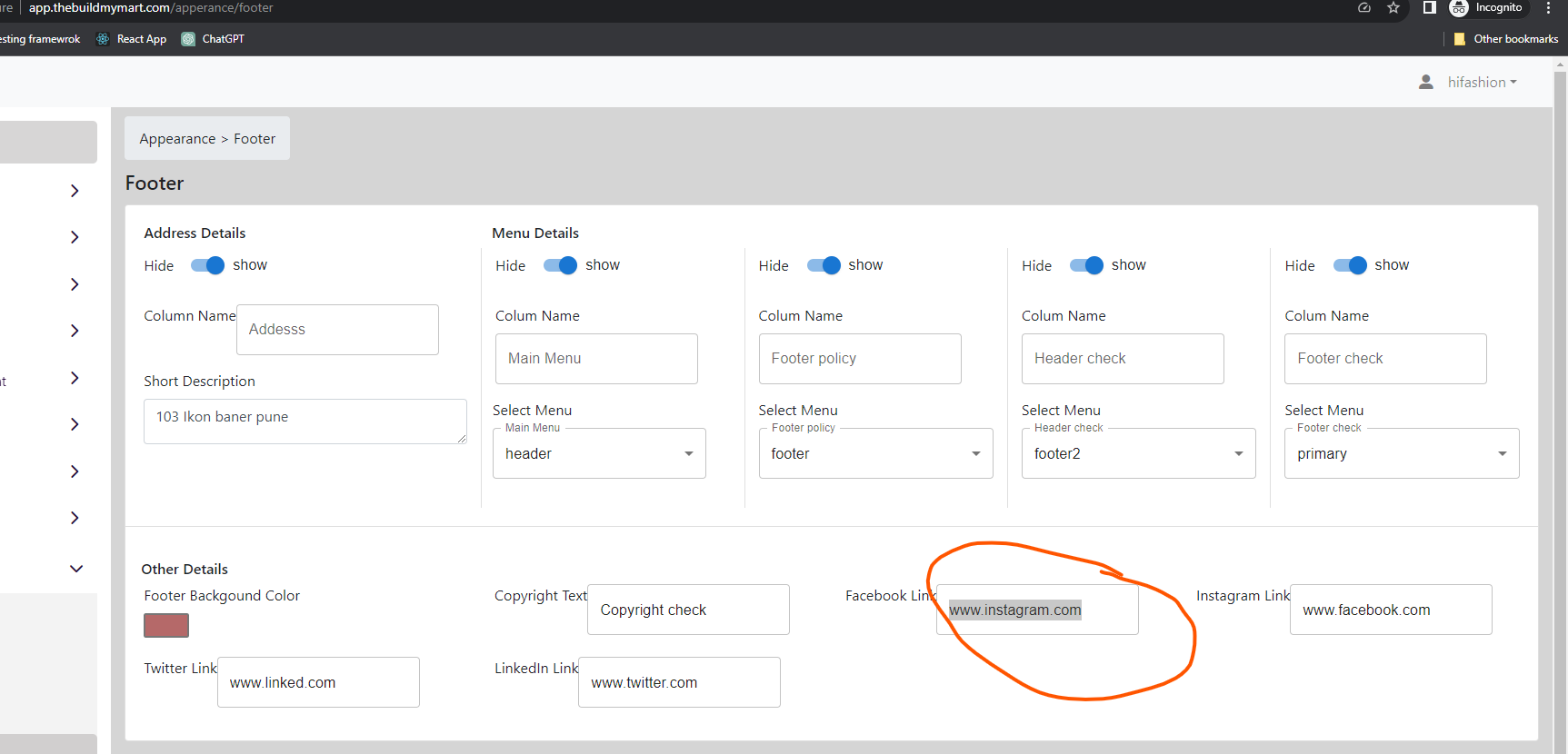Image resolution: width=1568 pixels, height=754 pixels.
Task: Open the header Select Menu dropdown
Action: pos(599,453)
